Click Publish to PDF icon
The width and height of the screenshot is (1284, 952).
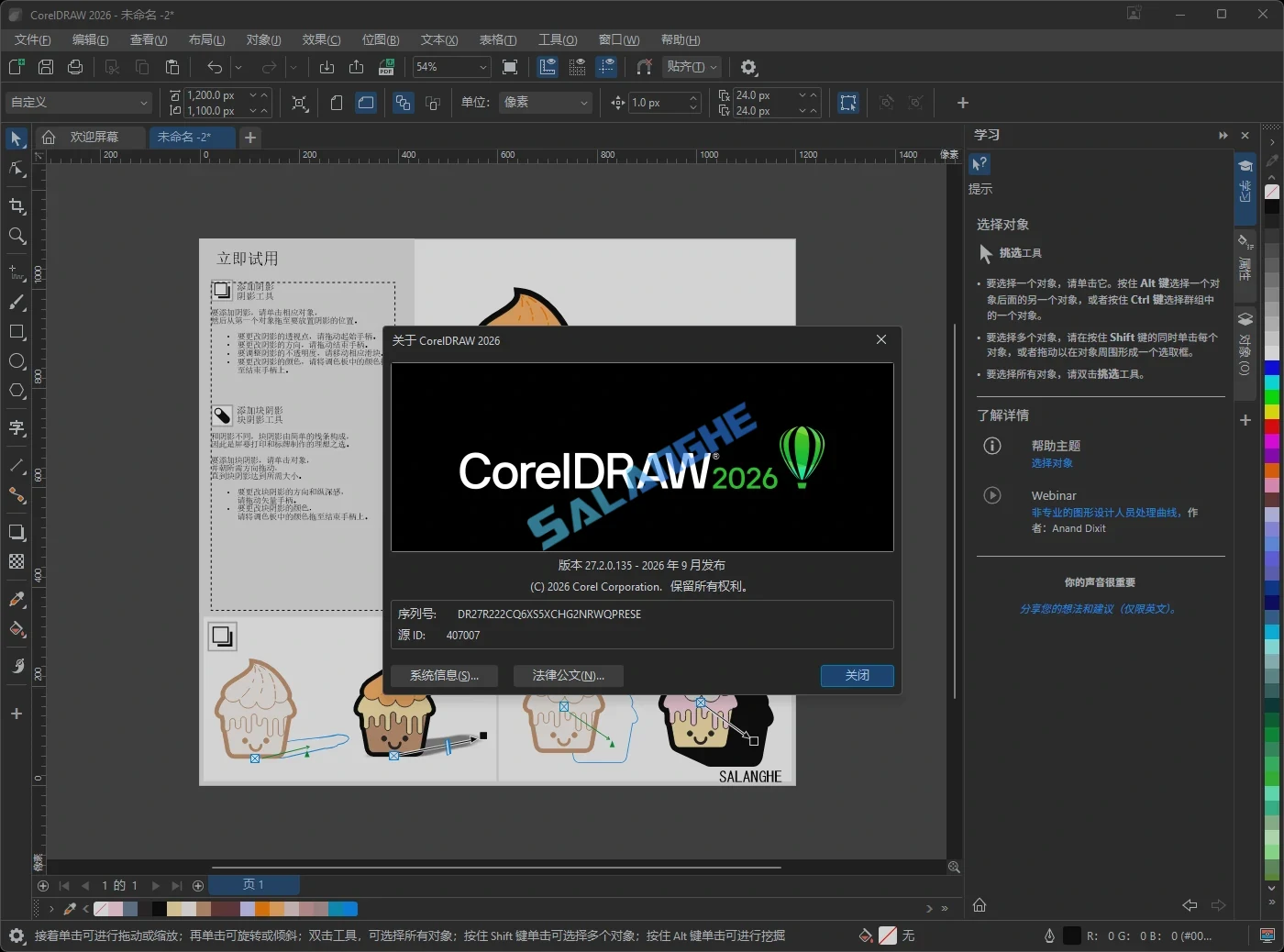[386, 67]
